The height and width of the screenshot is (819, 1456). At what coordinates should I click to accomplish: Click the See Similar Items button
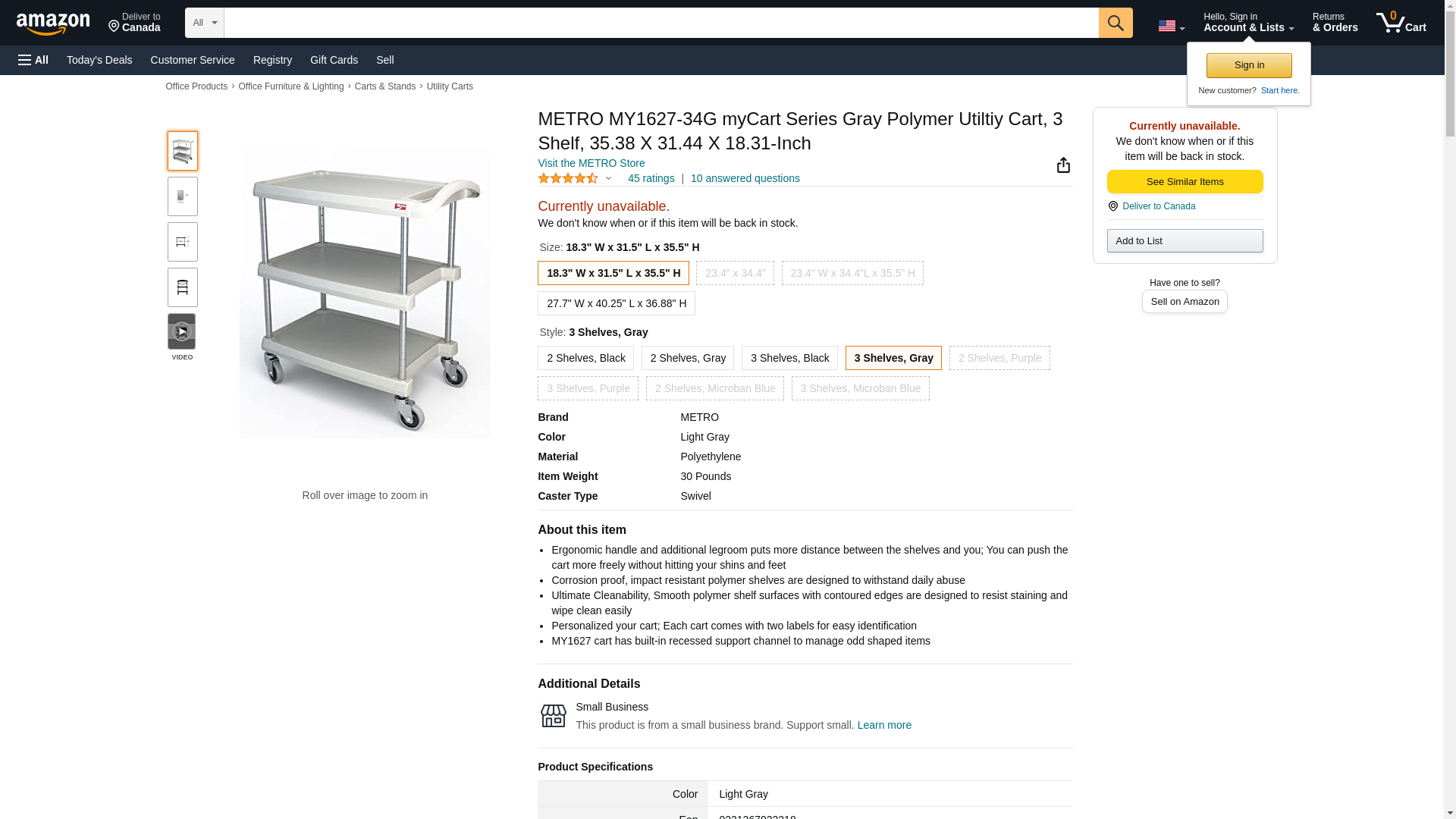[1185, 182]
